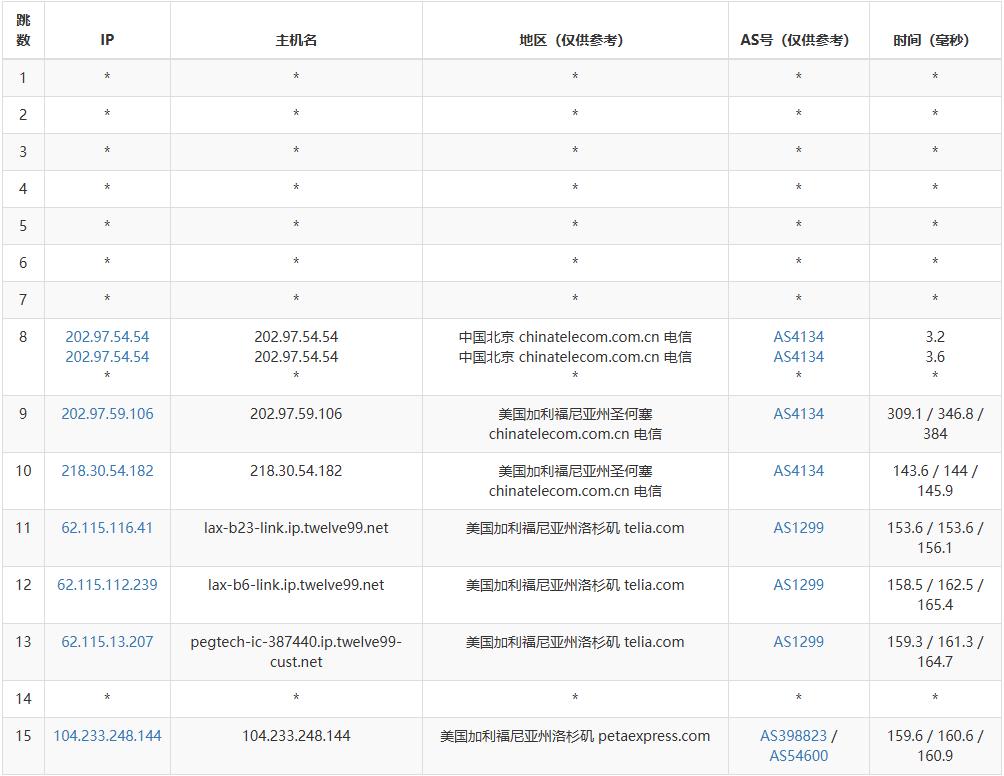
Task: Open the first 202.97.54.54 IP link in hop 8
Action: pyautogui.click(x=107, y=337)
